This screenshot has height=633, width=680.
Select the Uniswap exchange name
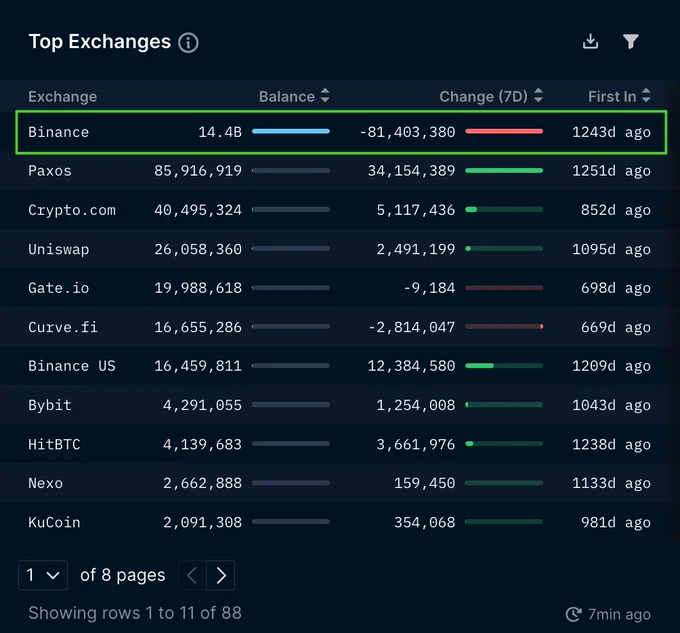pyautogui.click(x=59, y=249)
